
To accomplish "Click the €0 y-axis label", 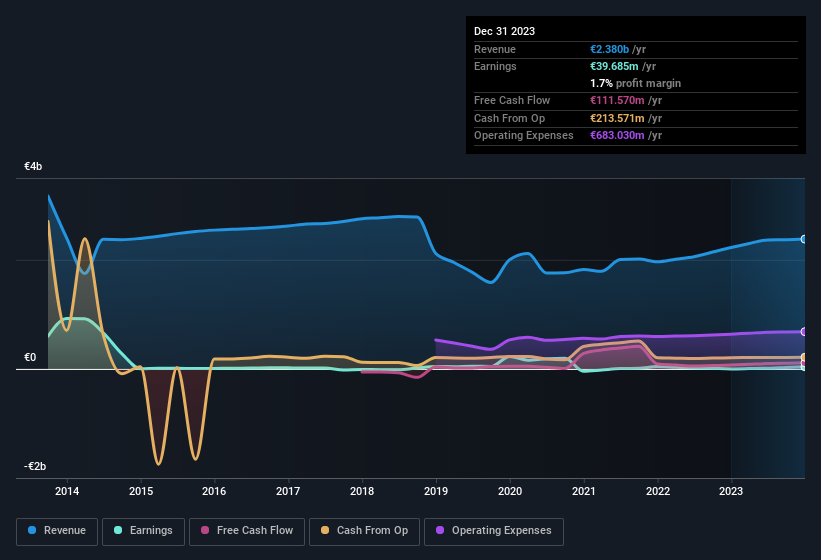I will coord(30,357).
